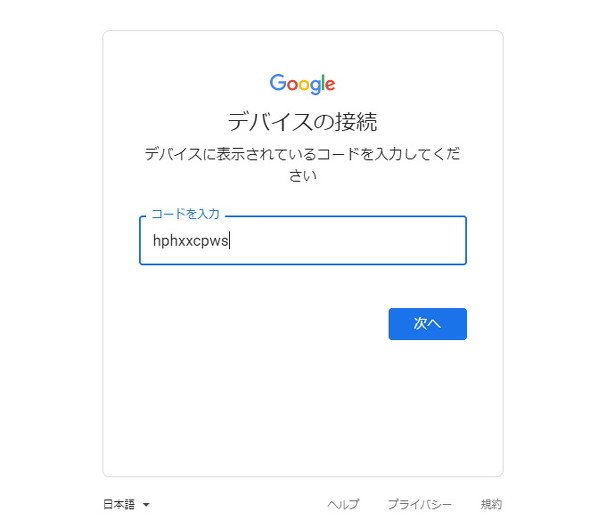Image resolution: width=590 pixels, height=528 pixels.
Task: Expand the arrow beside 日本語
Action: 146,505
